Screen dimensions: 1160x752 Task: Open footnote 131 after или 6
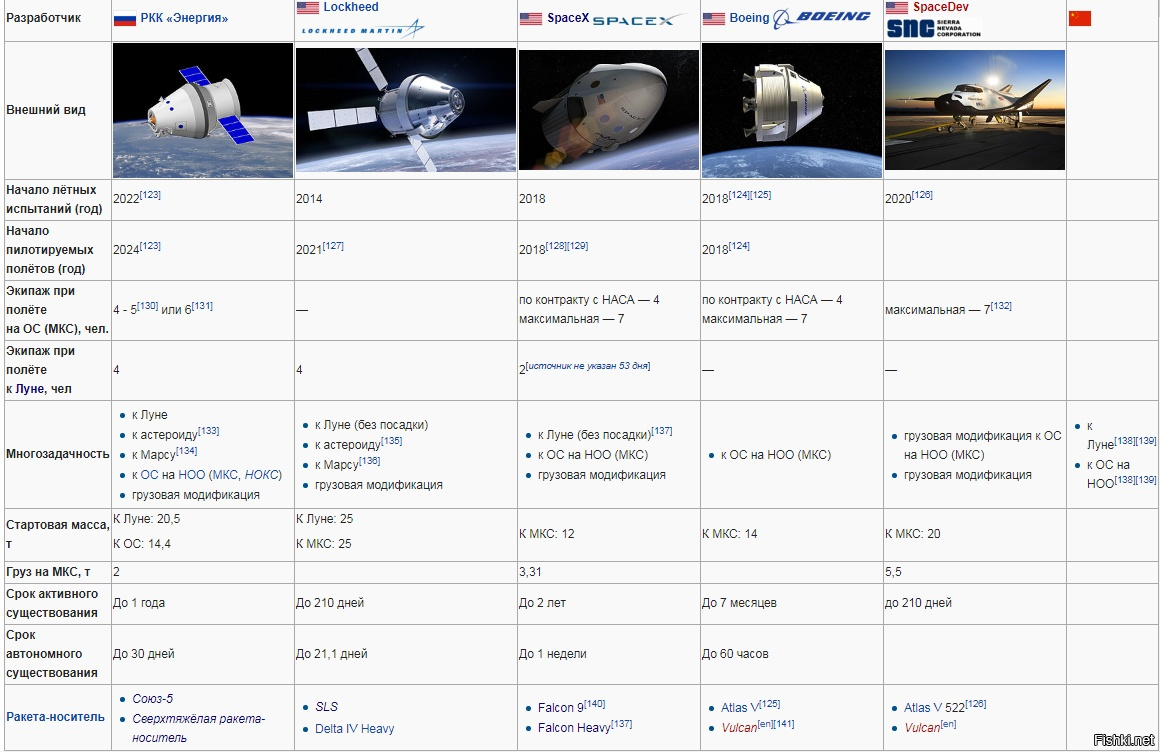(202, 306)
